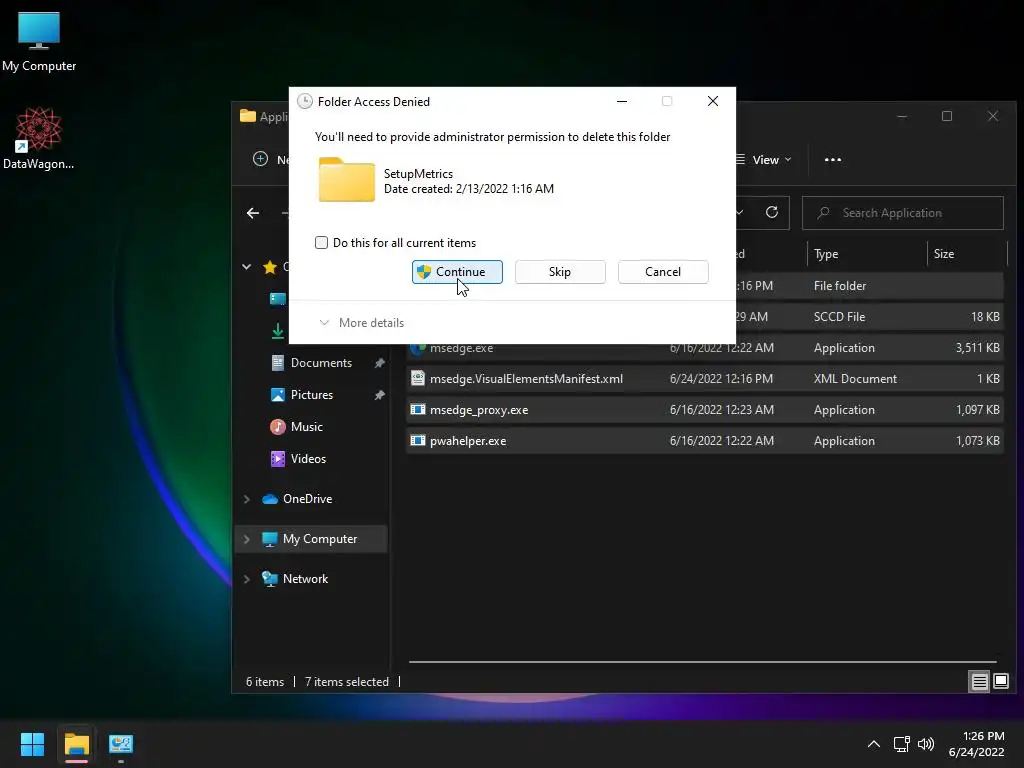Cancel the folder delete operation
Image resolution: width=1024 pixels, height=768 pixels.
click(x=663, y=272)
